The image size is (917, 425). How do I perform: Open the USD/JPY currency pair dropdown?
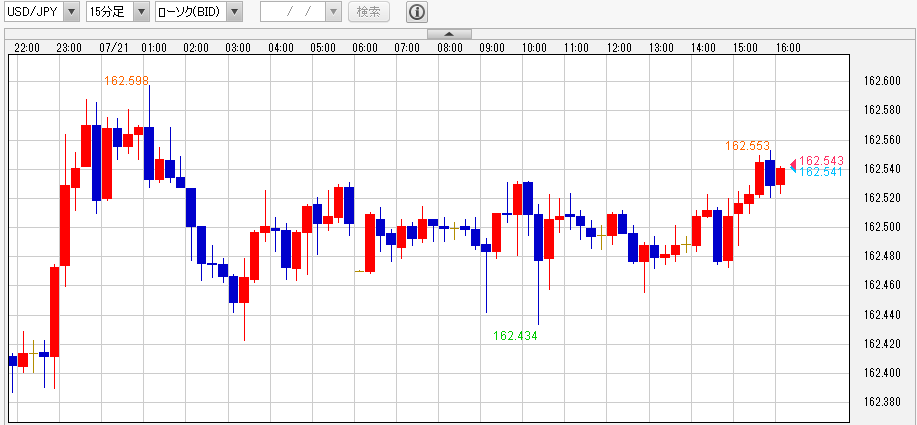[x=42, y=12]
